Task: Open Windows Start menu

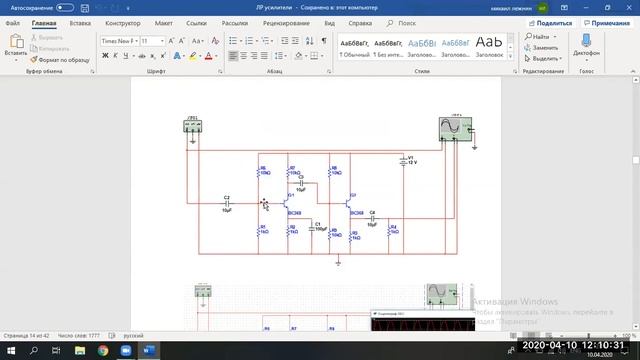Action: (x=11, y=351)
